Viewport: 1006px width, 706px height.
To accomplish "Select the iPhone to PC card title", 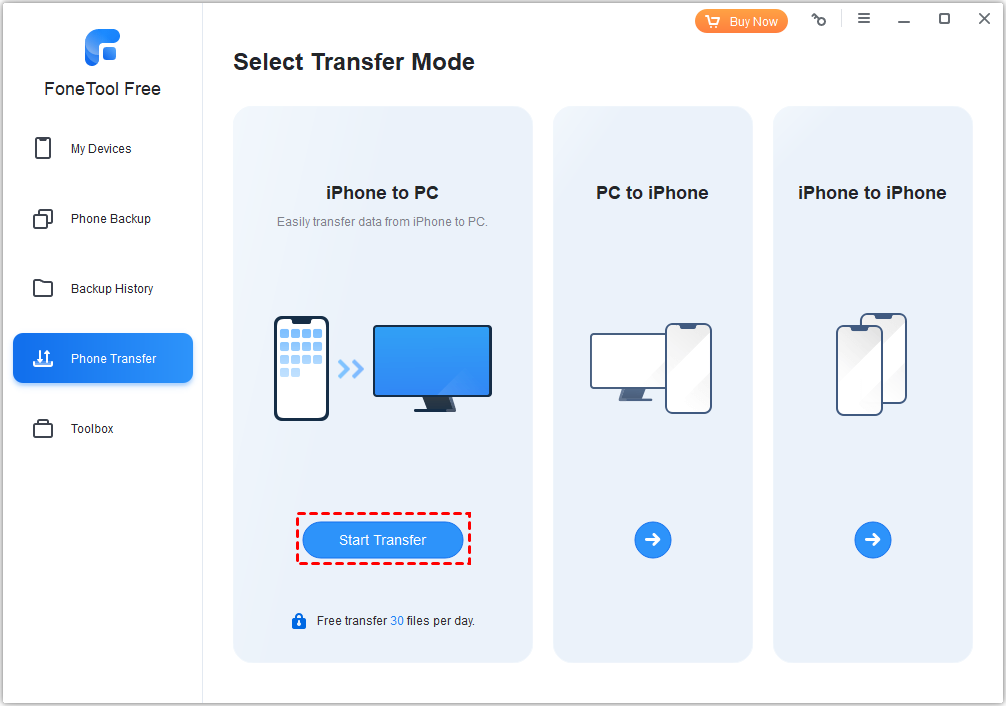I will pos(382,193).
